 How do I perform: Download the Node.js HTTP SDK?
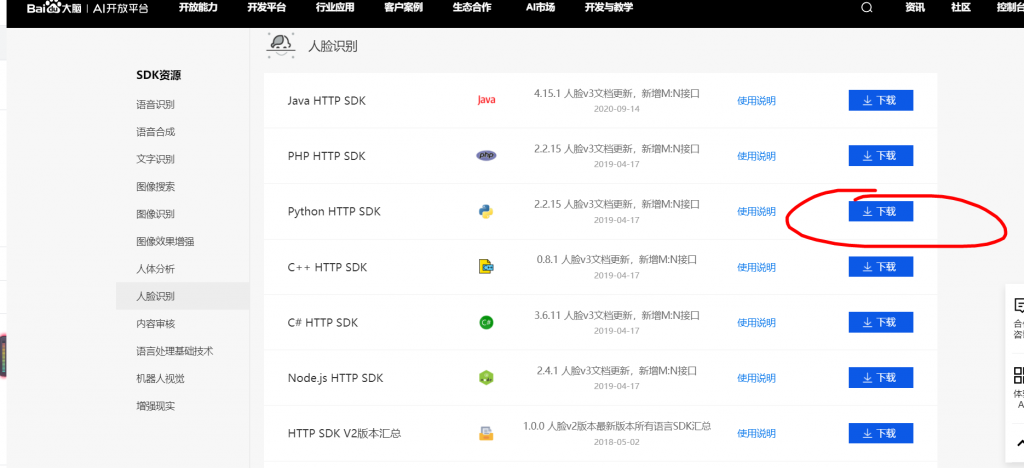pos(880,378)
